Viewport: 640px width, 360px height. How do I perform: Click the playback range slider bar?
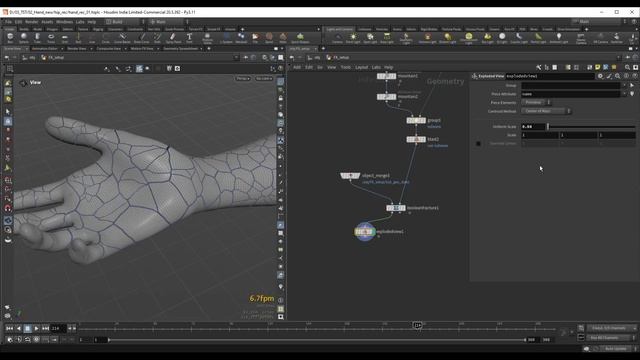point(317,340)
